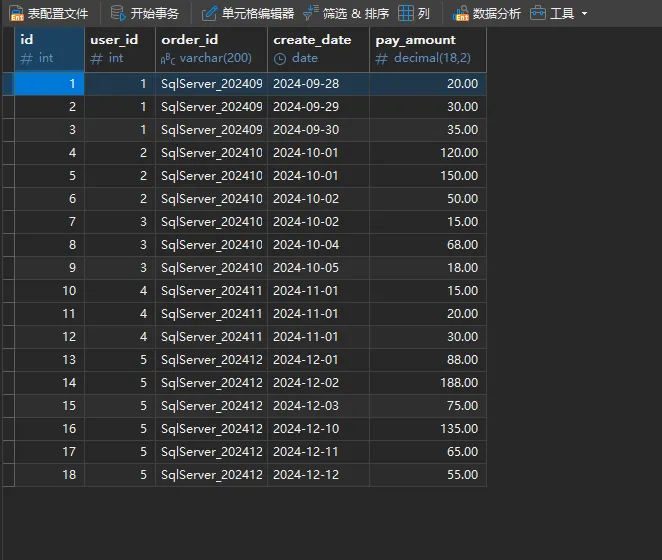The height and width of the screenshot is (560, 662).
Task: Click the 开始事务 begin transaction icon
Action: tap(117, 14)
